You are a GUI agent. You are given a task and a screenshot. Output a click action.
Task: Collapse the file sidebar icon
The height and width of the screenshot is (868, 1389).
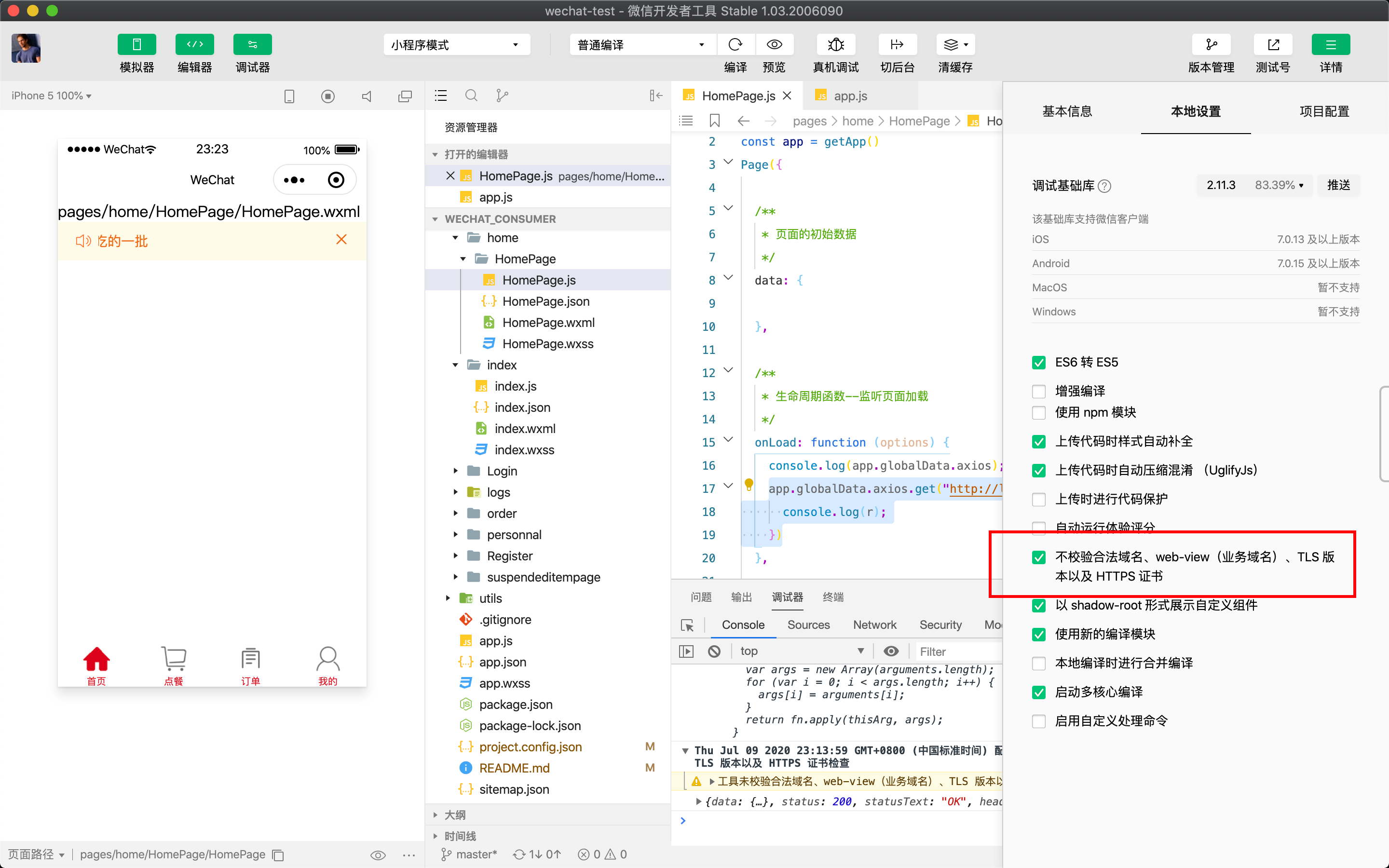(655, 96)
